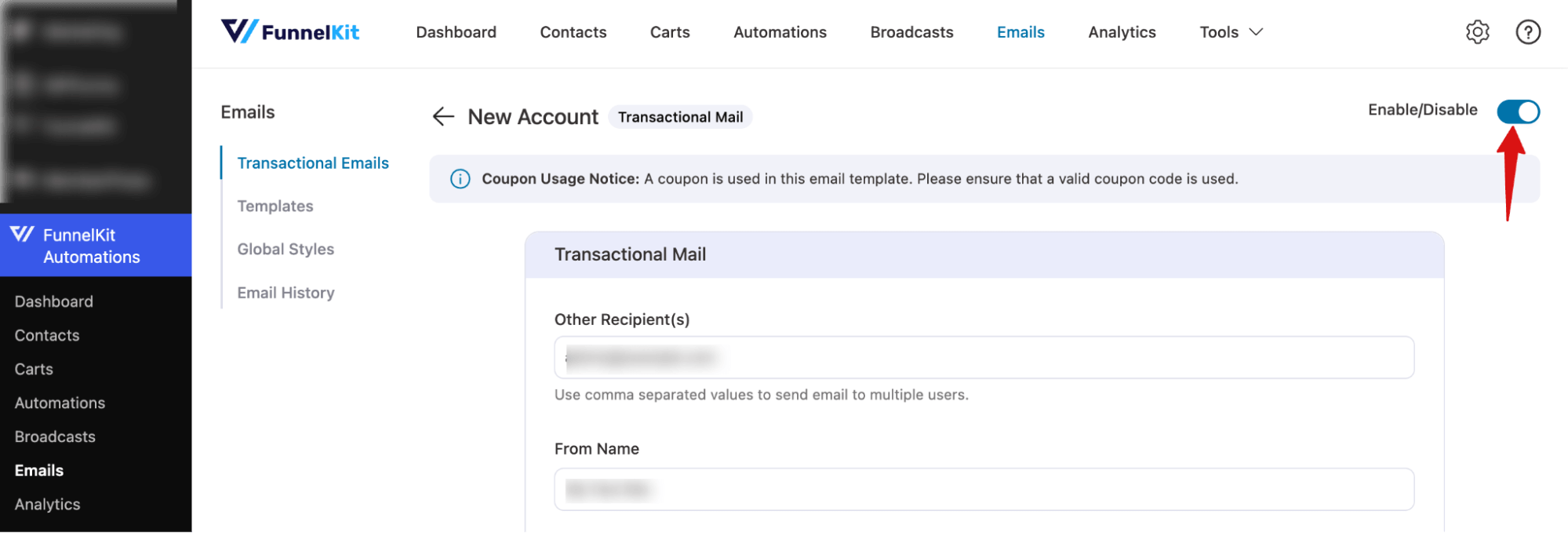This screenshot has height=533, width=1568.
Task: Open Carts in top navigation
Action: pos(669,32)
